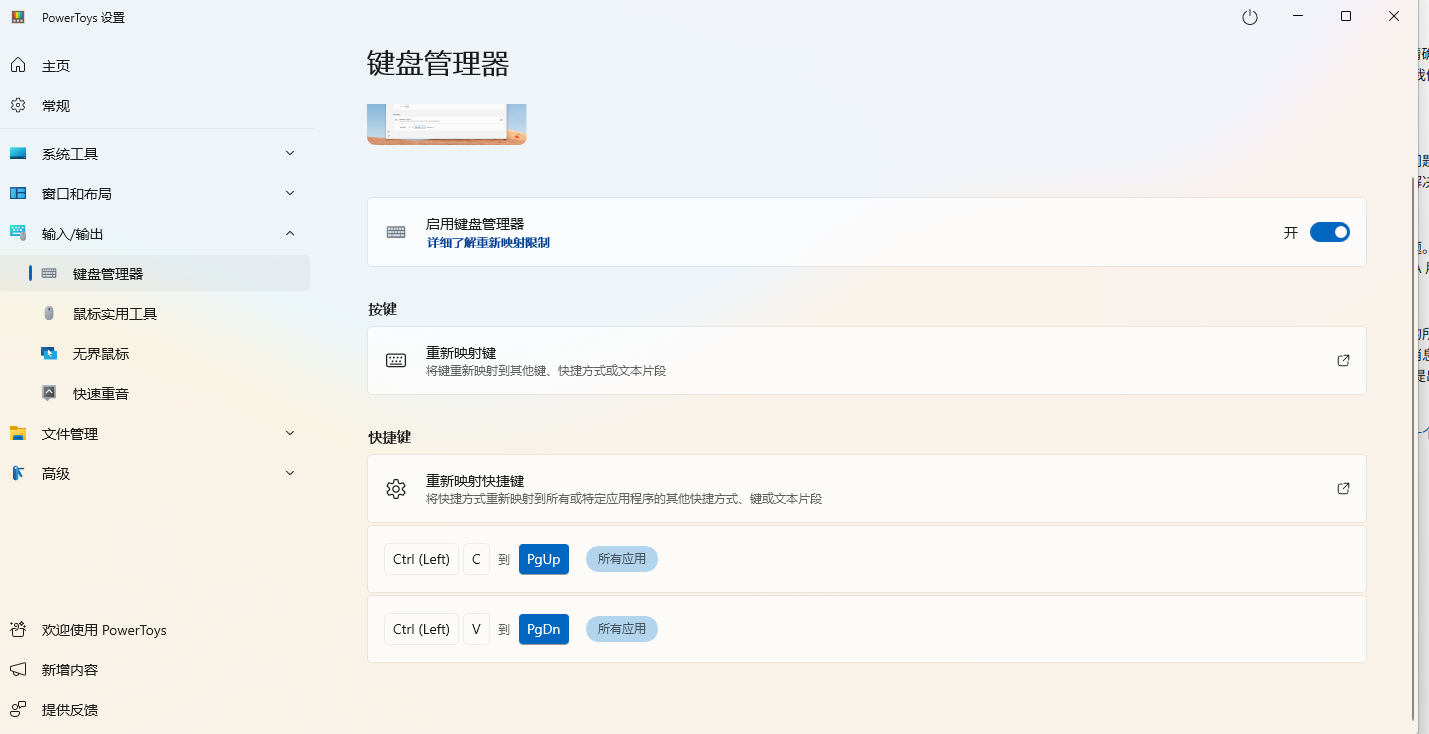Viewport: 1429px width, 734px height.
Task: Click the PowerToys app logo icon
Action: click(18, 17)
